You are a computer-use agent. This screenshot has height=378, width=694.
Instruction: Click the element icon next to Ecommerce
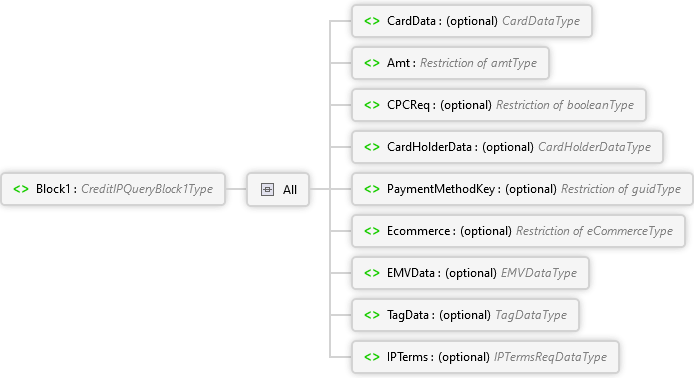click(x=372, y=231)
